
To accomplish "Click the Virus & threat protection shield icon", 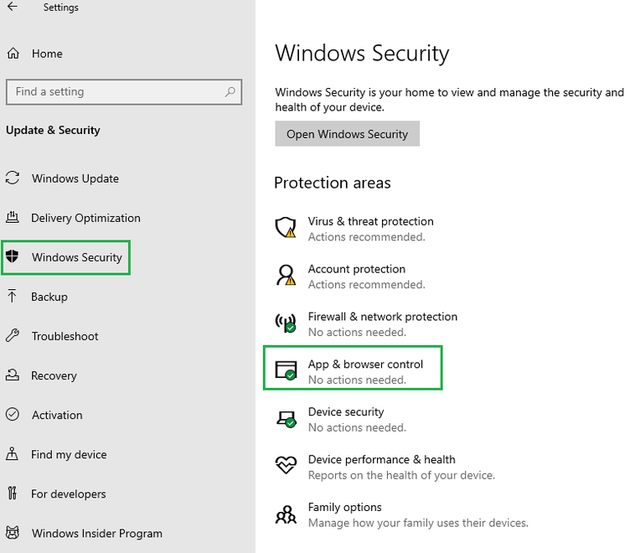I will 286,228.
